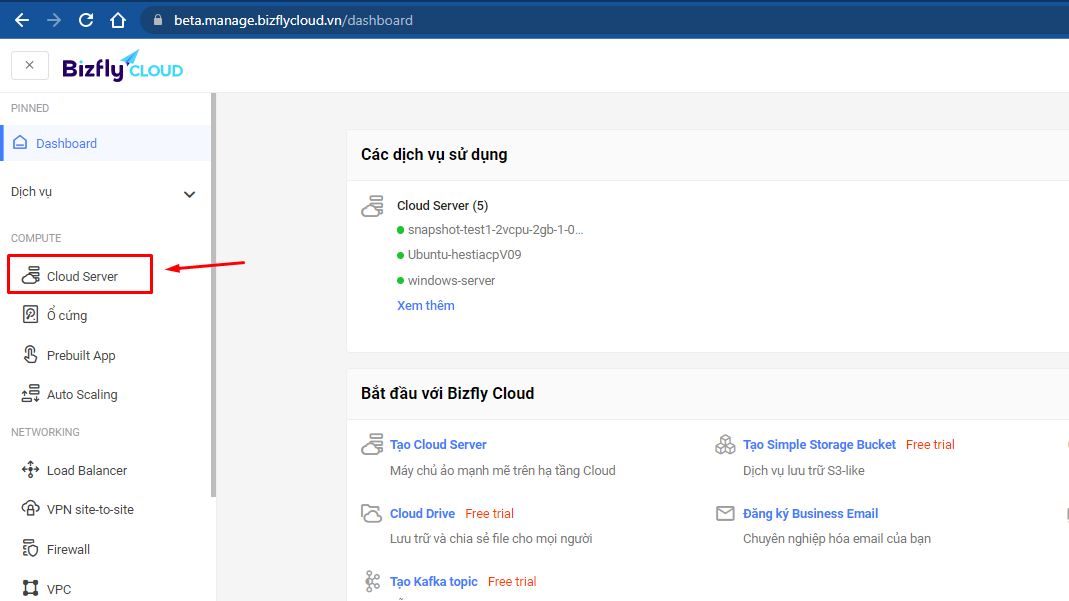This screenshot has width=1069, height=601.
Task: Click the browser reload button
Action: pyautogui.click(x=86, y=20)
